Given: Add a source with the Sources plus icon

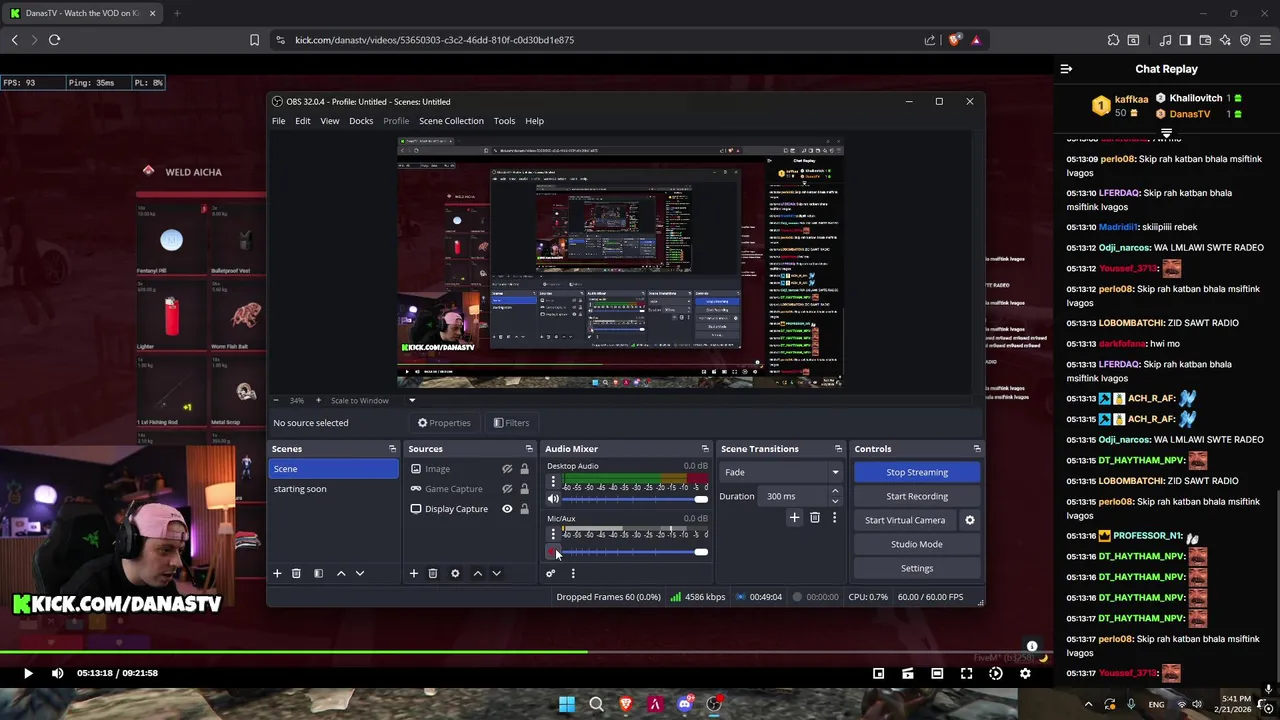Looking at the screenshot, I should coord(413,573).
